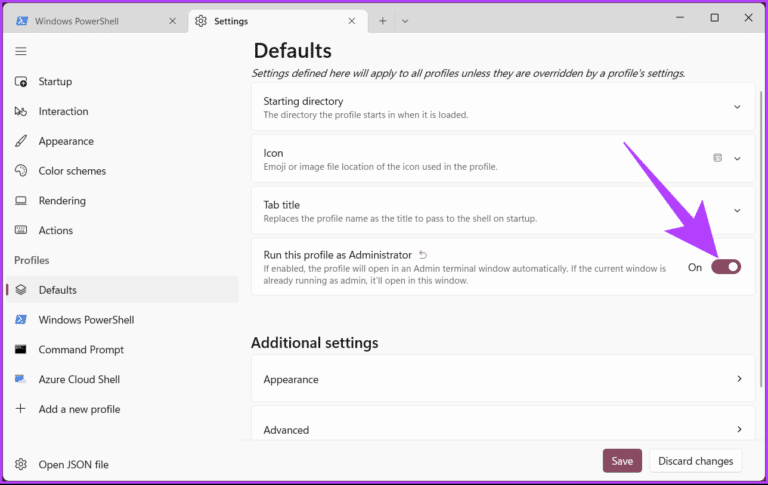The height and width of the screenshot is (485, 768).
Task: Click the Startup icon in sidebar
Action: coord(21,82)
